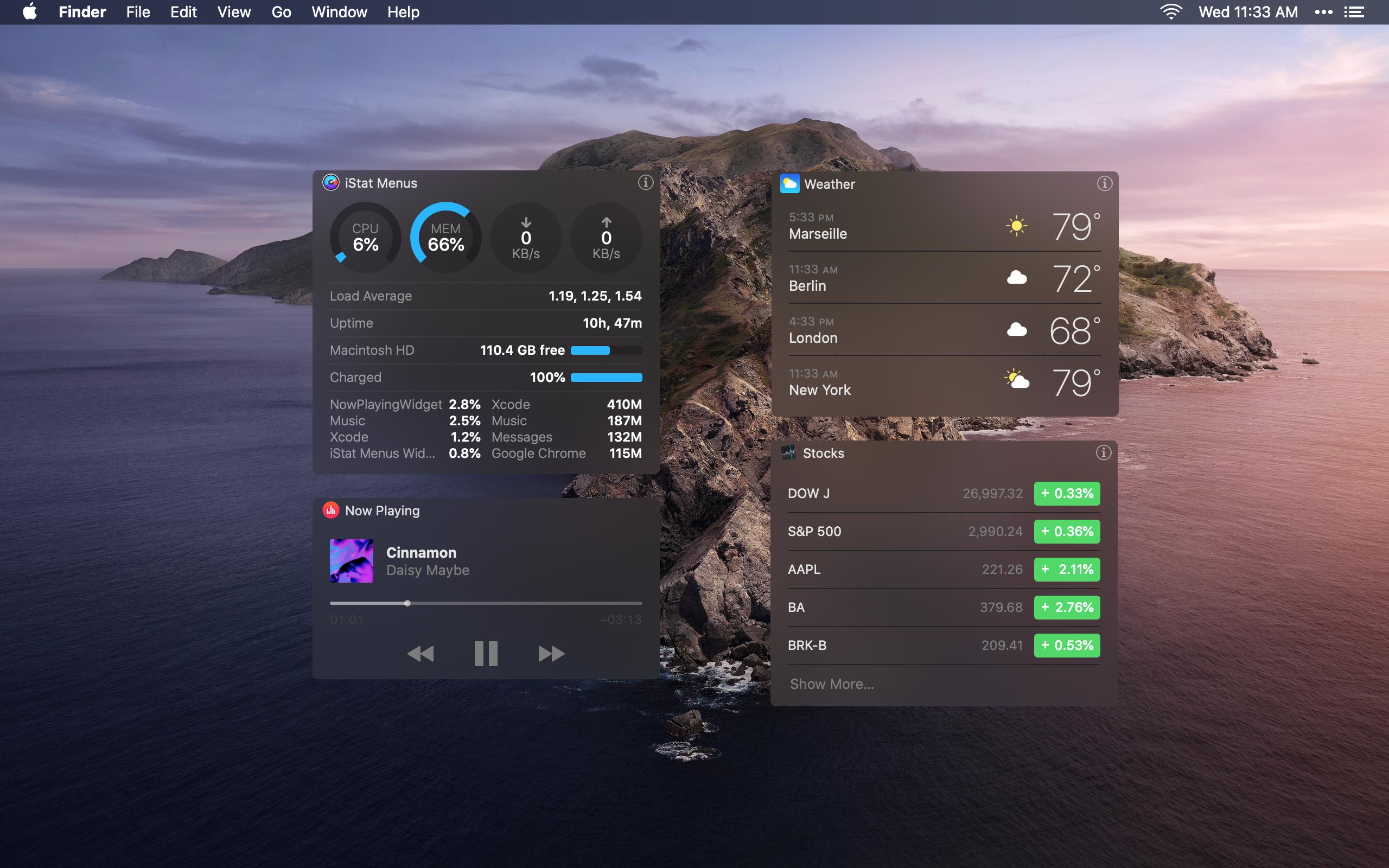
Task: Click the Wi-Fi status icon
Action: click(x=1171, y=12)
